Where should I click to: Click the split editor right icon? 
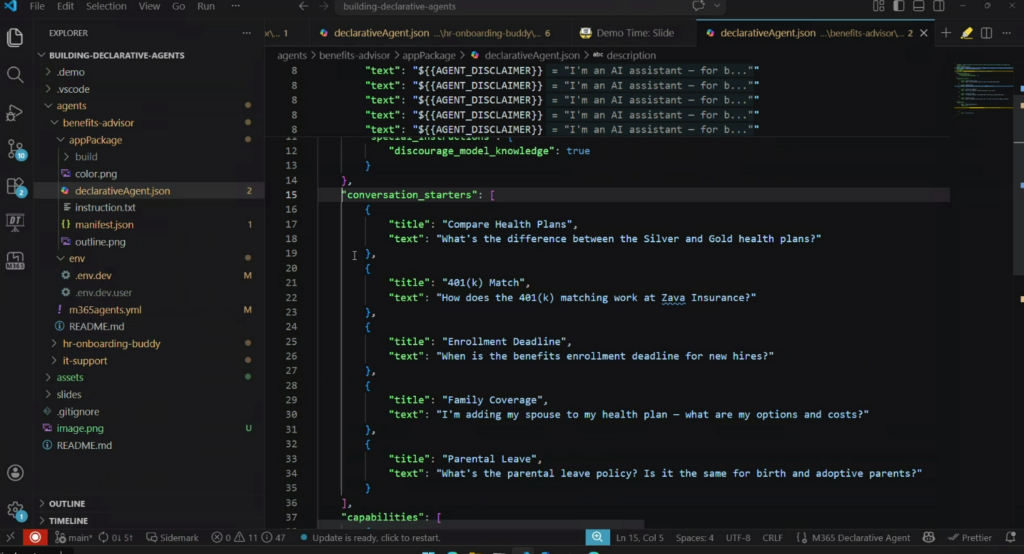pyautogui.click(x=988, y=33)
